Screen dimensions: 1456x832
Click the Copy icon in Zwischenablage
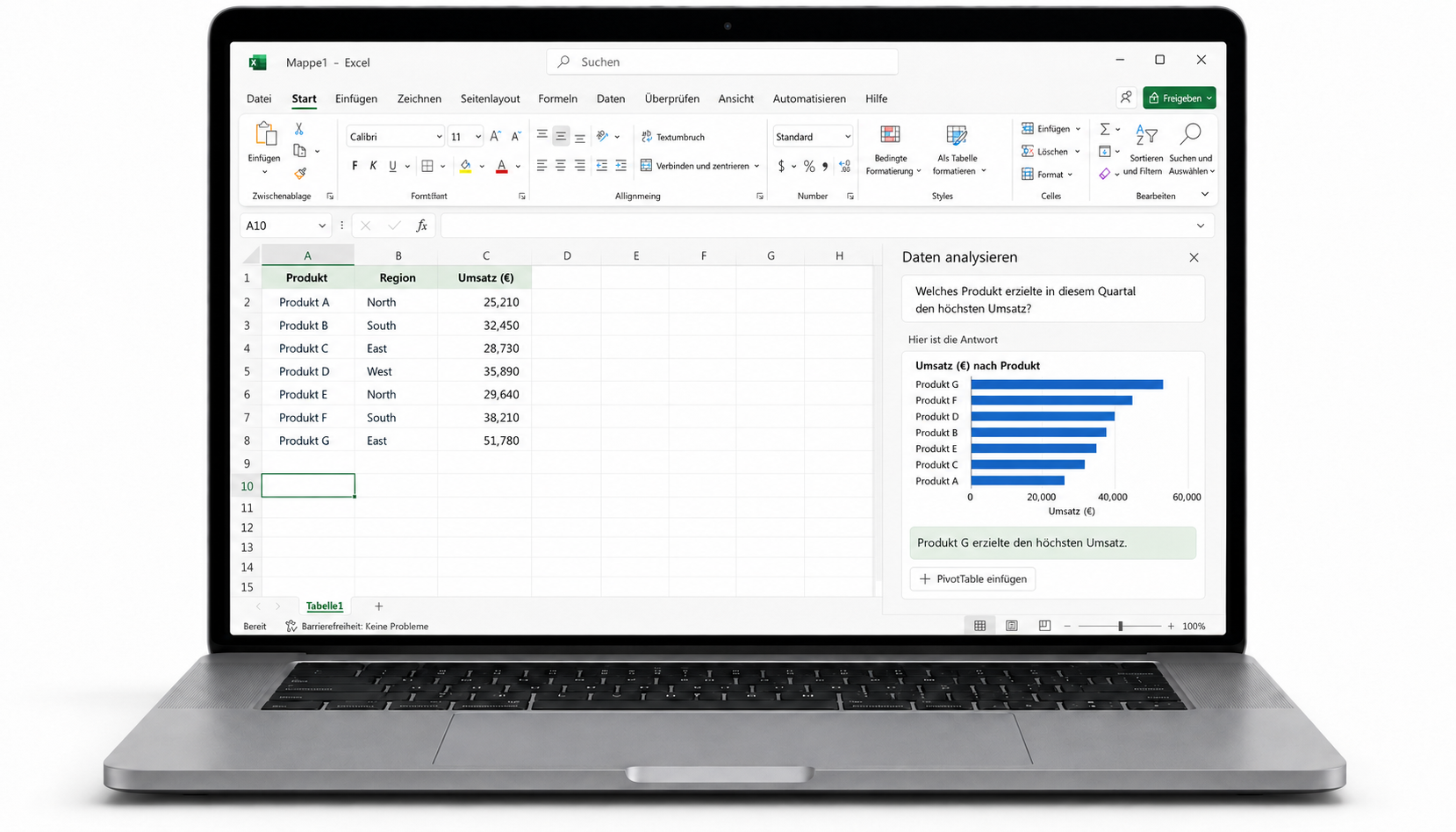tap(300, 151)
